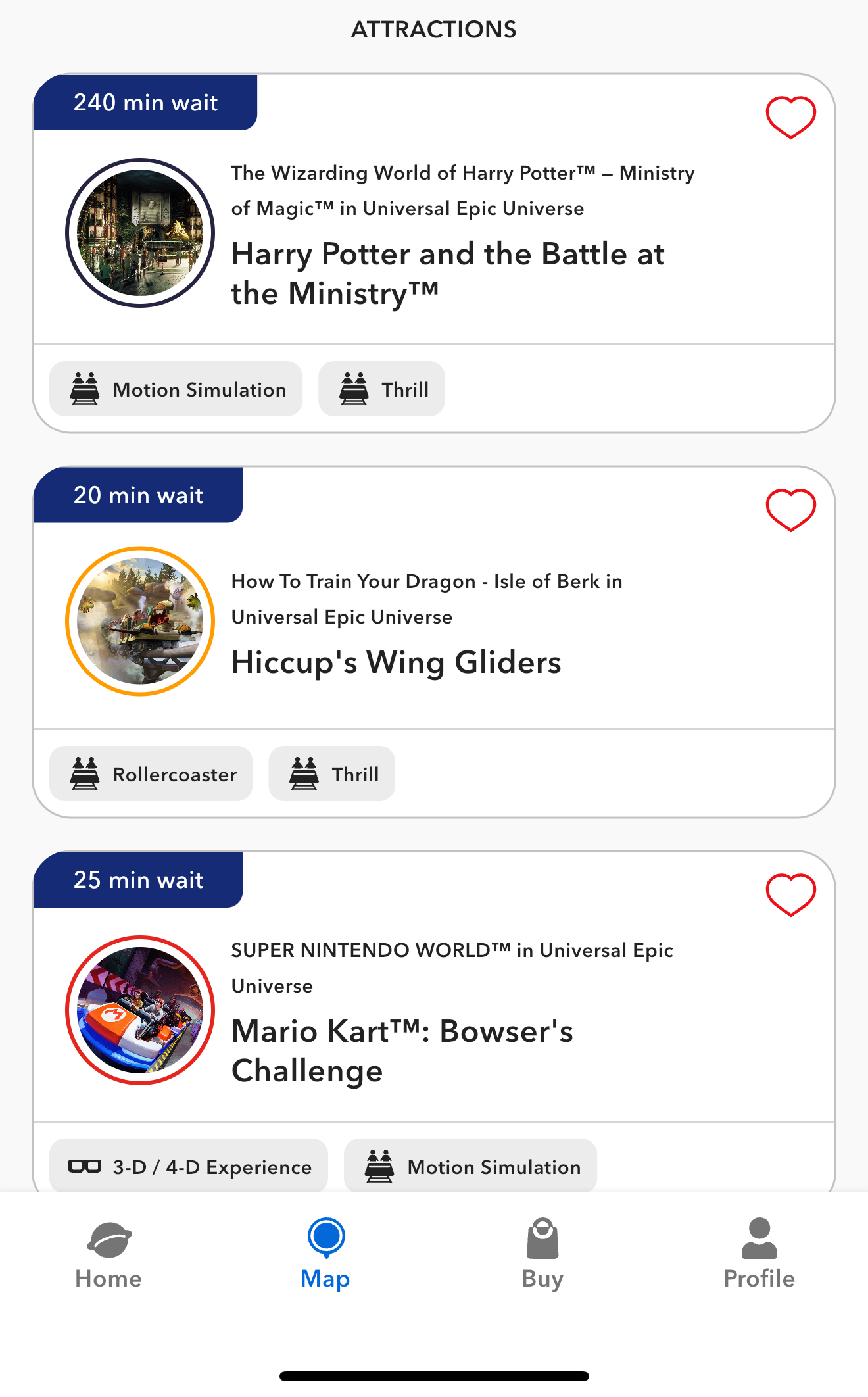The image size is (868, 1397).
Task: Tap the 240 min wait badge
Action: pyautogui.click(x=145, y=103)
